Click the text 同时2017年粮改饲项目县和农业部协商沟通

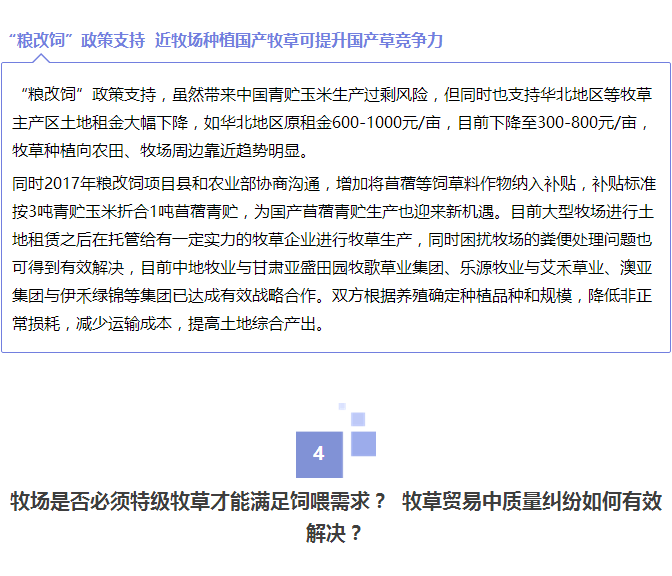[x=166, y=183]
